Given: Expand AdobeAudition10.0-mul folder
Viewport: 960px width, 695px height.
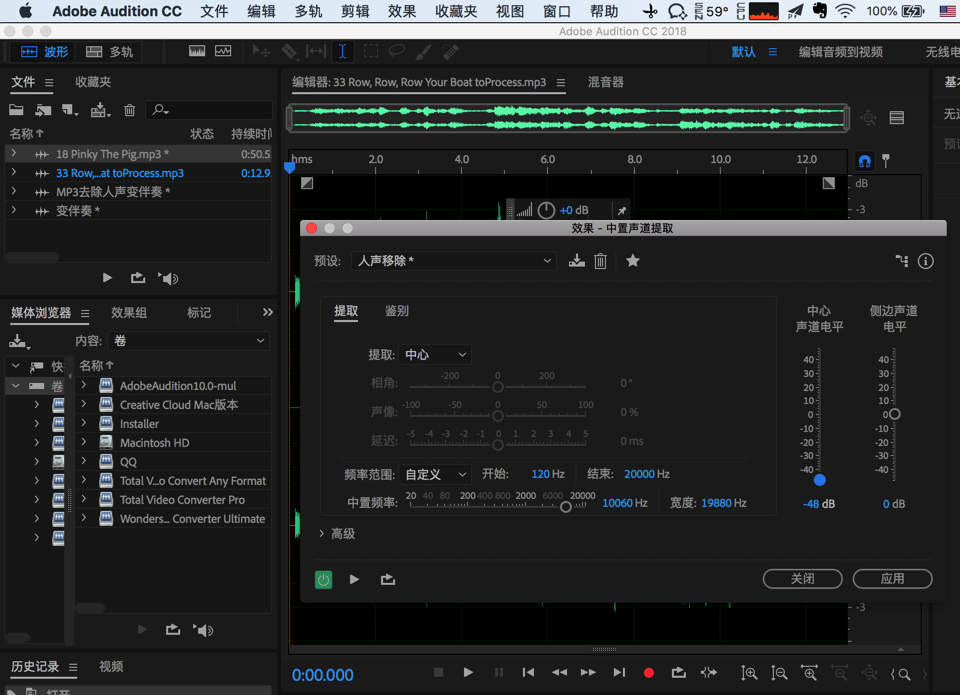Looking at the screenshot, I should (x=84, y=385).
